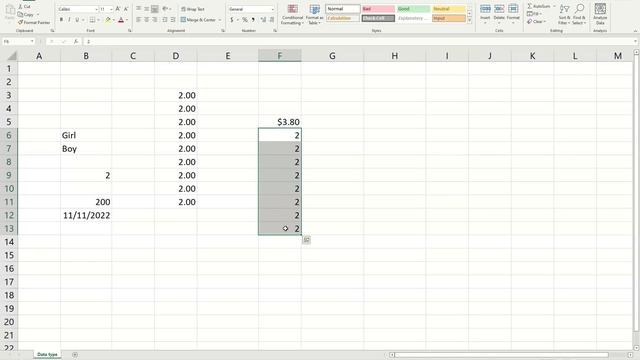Click the Borders icon
Image resolution: width=640 pixels, height=360 pixels.
[92, 20]
